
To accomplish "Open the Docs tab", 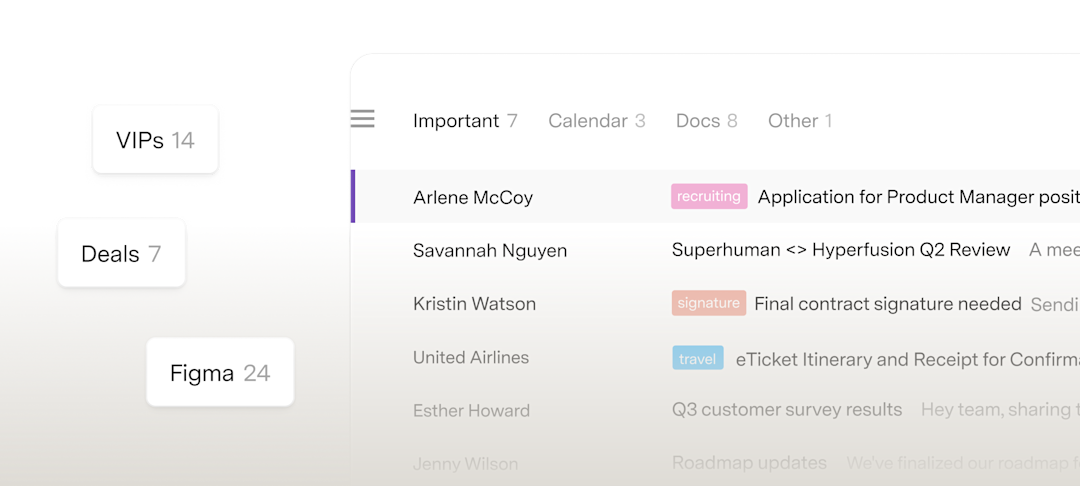I will tap(706, 121).
